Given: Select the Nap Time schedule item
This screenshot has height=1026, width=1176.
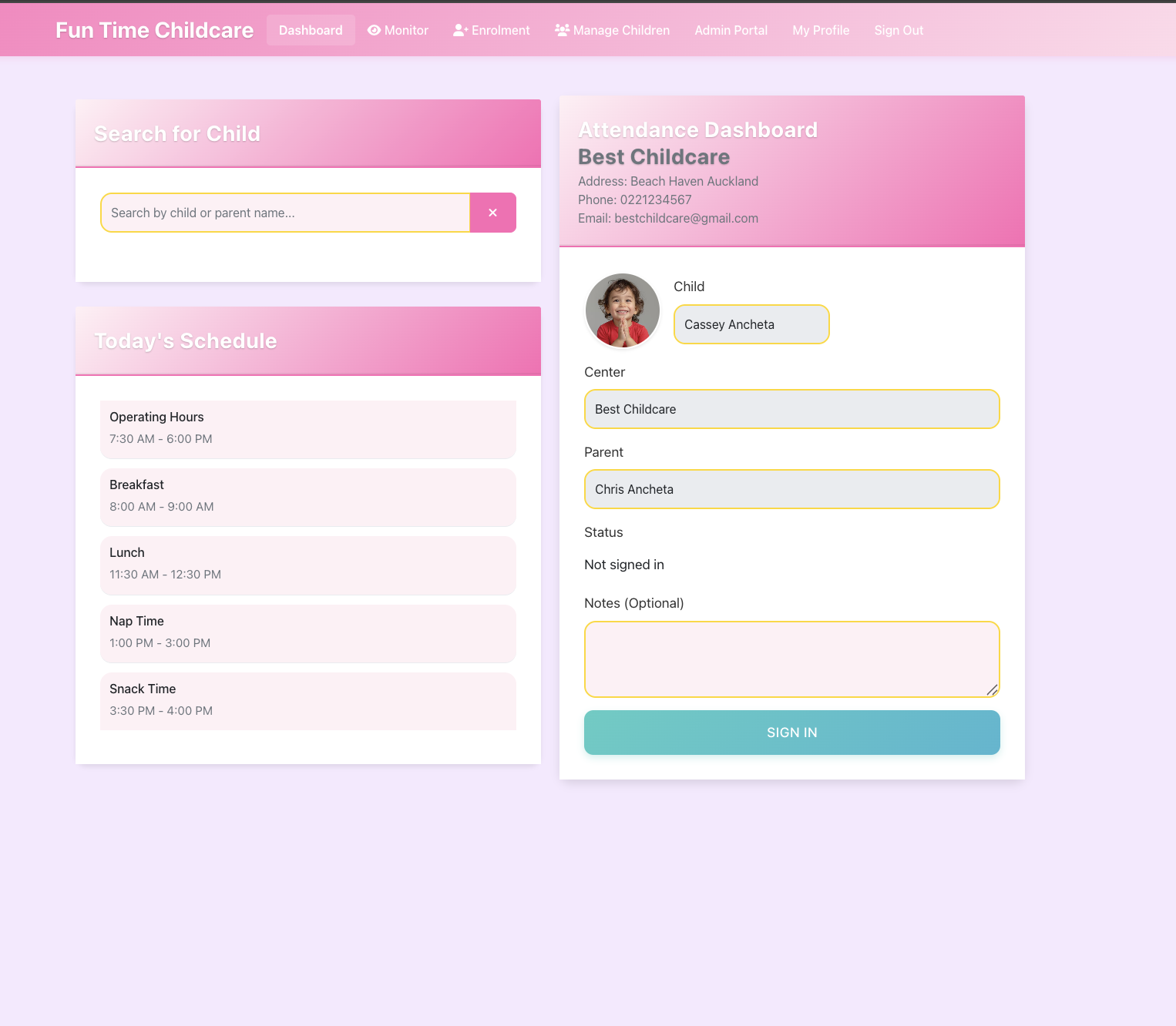Looking at the screenshot, I should [307, 632].
